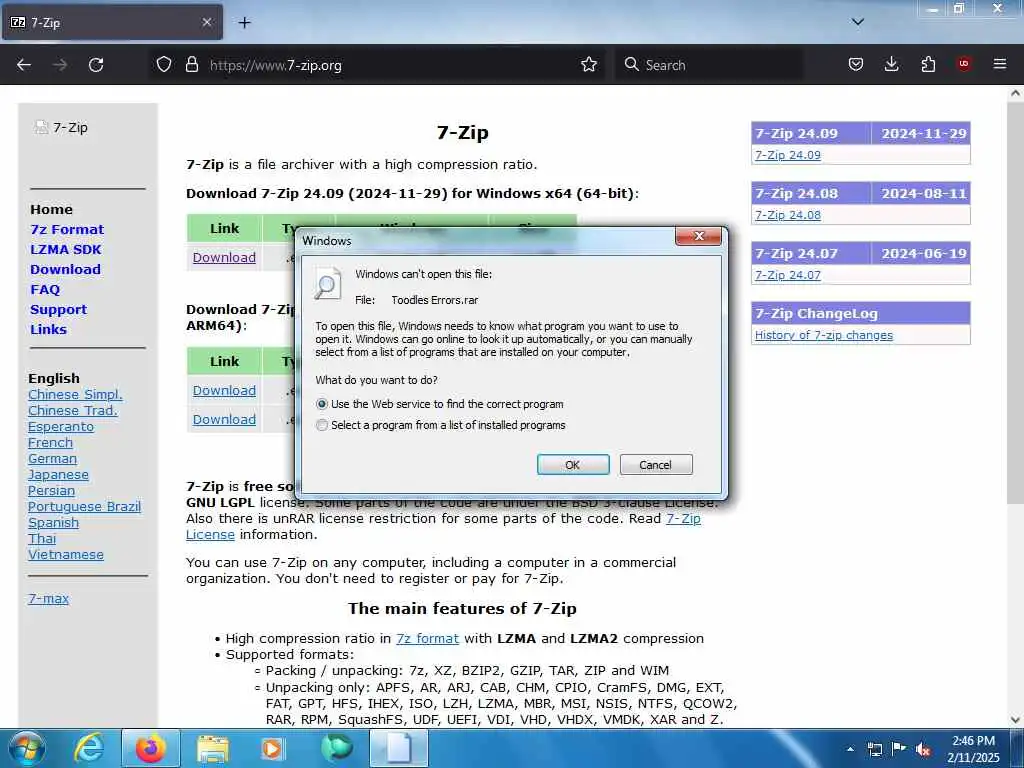Go back with the browser back arrow

point(24,65)
